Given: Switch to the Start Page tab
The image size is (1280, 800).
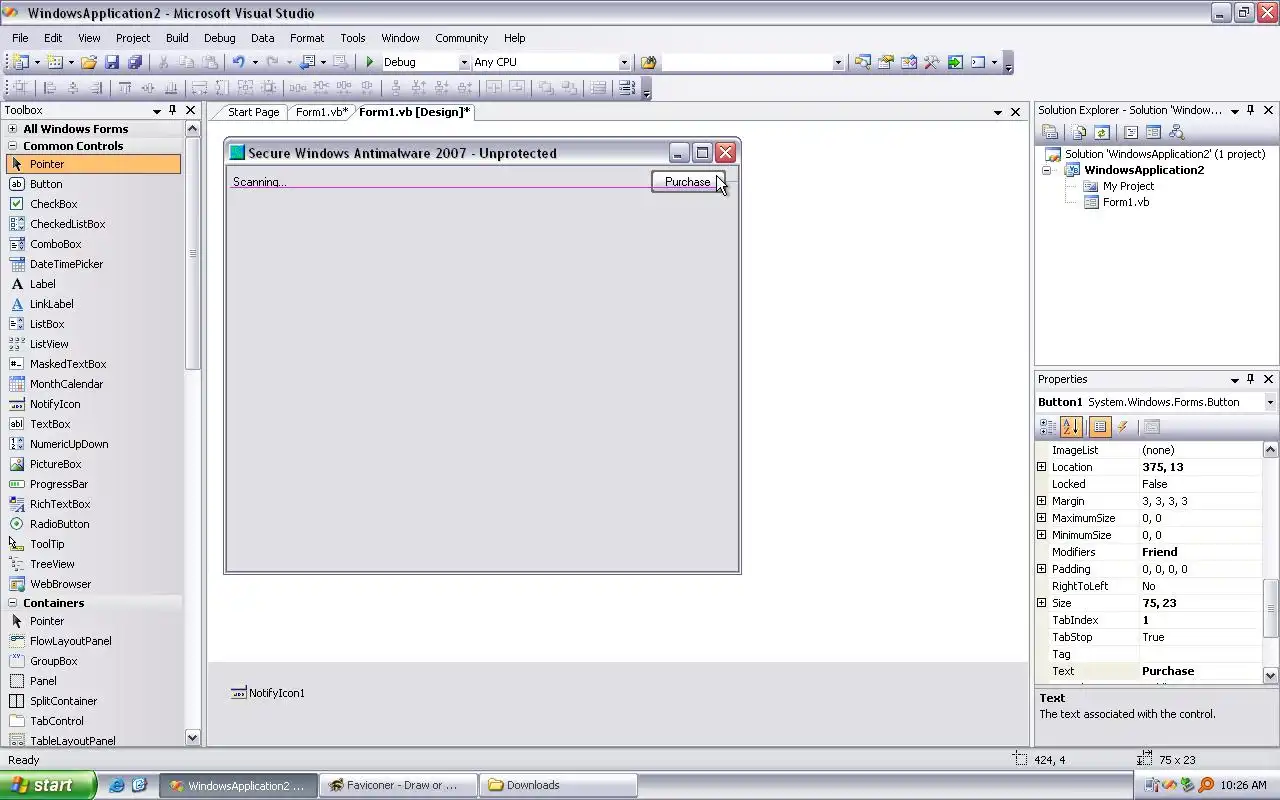Looking at the screenshot, I should (253, 112).
